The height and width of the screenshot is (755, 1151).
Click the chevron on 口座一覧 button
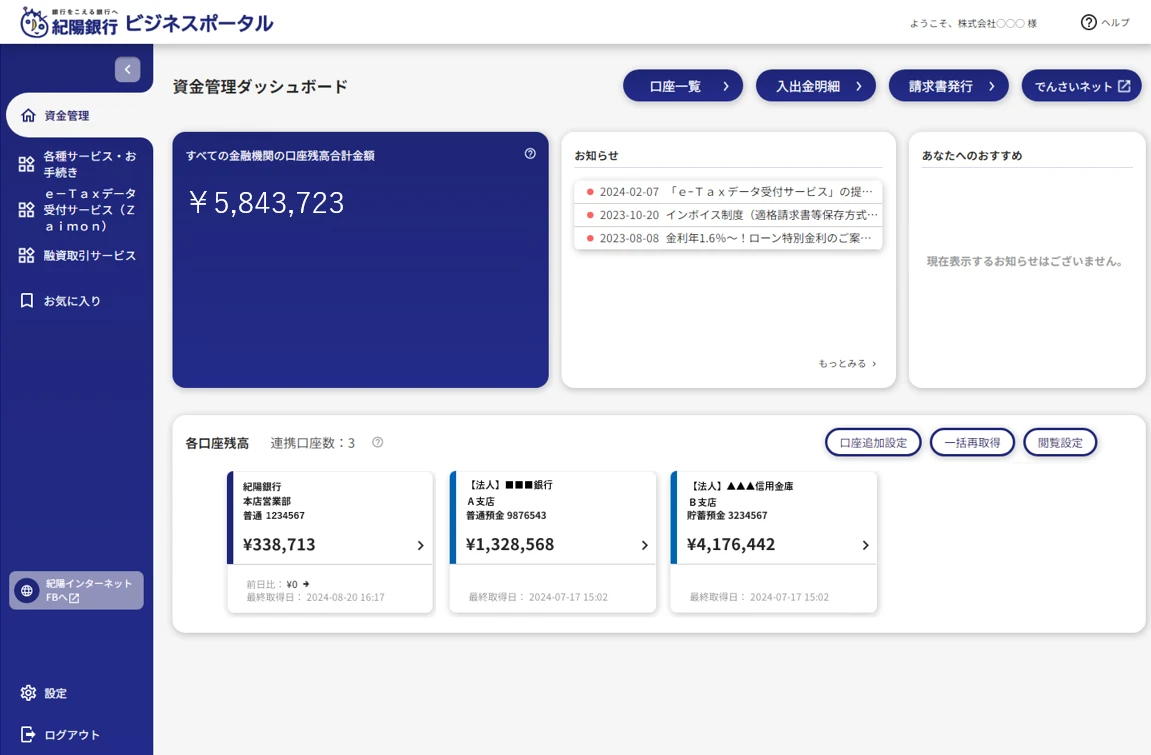pyautogui.click(x=726, y=86)
